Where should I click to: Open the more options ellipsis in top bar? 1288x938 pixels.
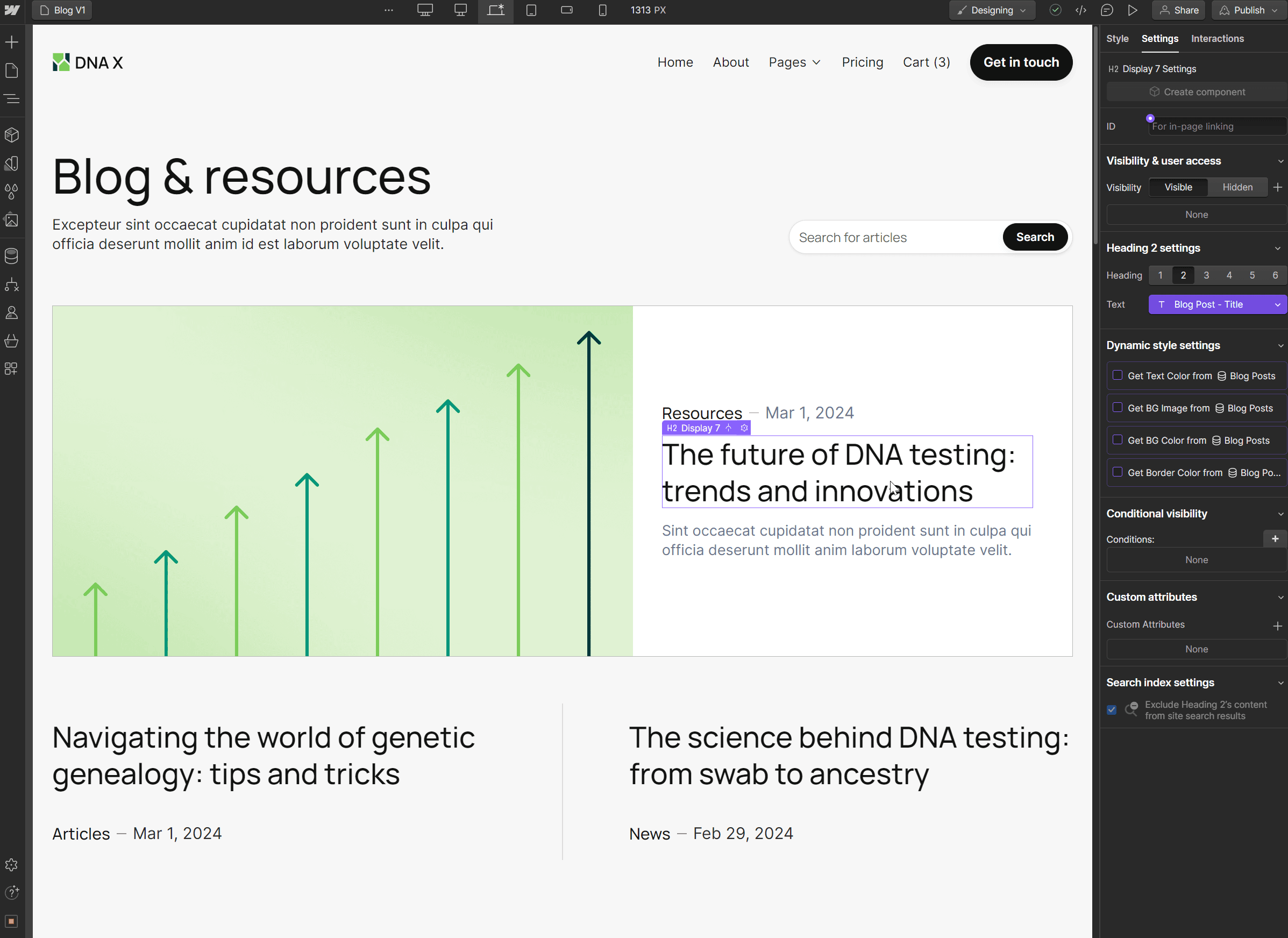pyautogui.click(x=389, y=10)
